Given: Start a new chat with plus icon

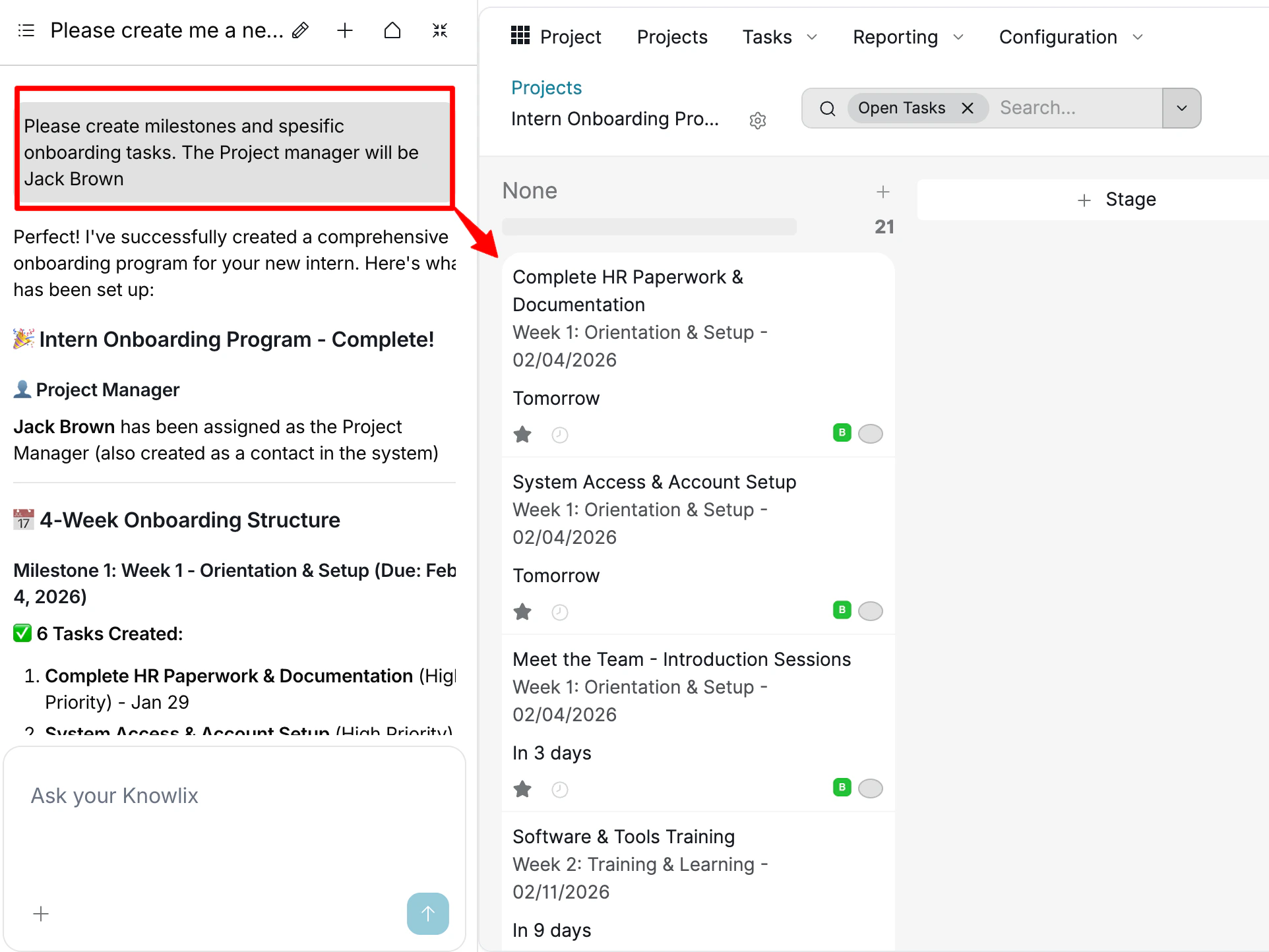Looking at the screenshot, I should (345, 30).
